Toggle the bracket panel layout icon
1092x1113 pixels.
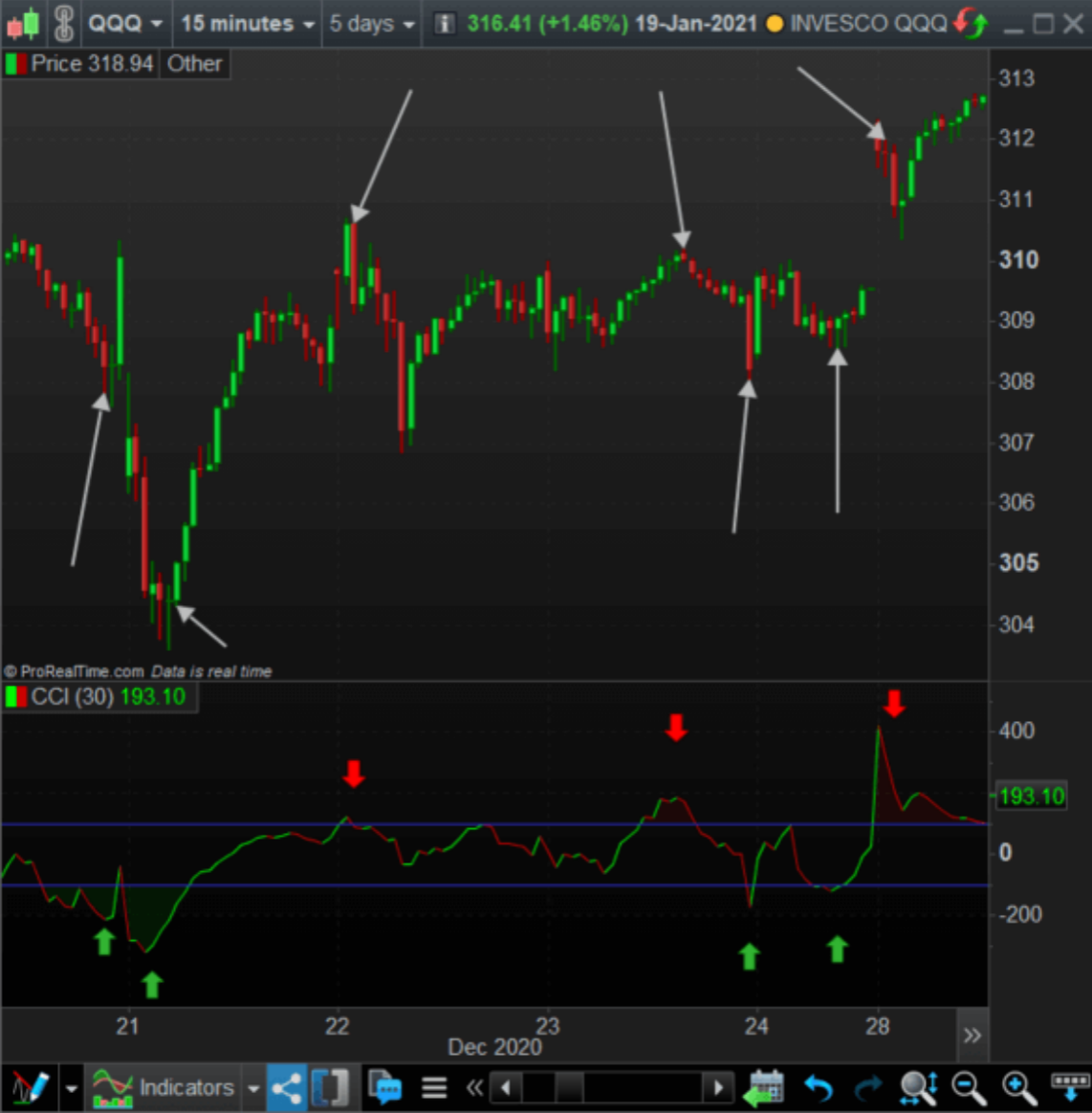[331, 1087]
